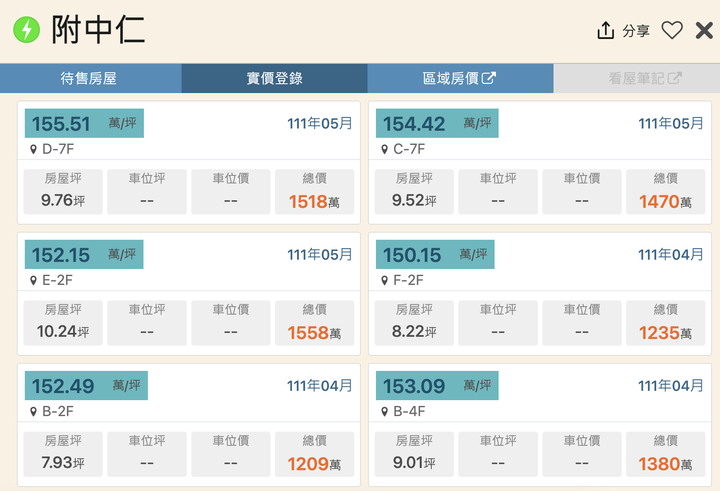Click the 1380萬 total price box

click(665, 454)
